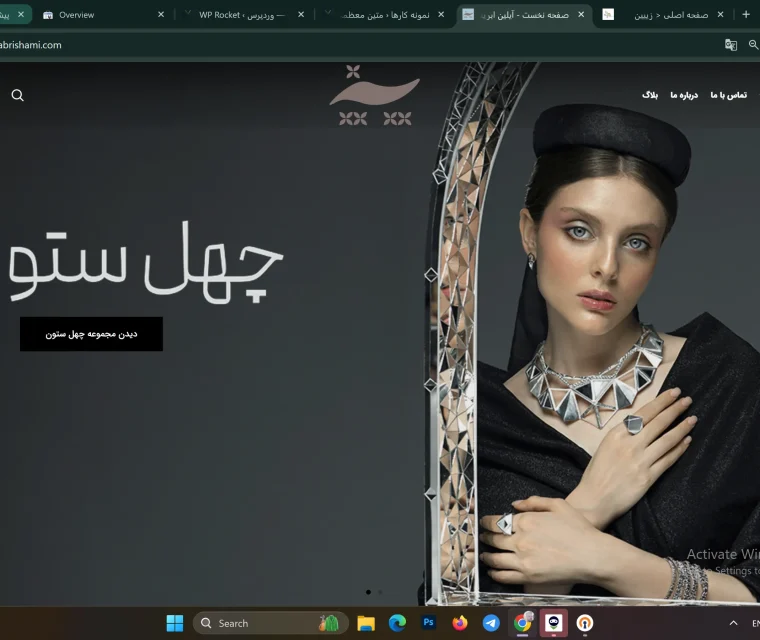Click the site logo in the header
The height and width of the screenshot is (640, 760).
(x=375, y=97)
